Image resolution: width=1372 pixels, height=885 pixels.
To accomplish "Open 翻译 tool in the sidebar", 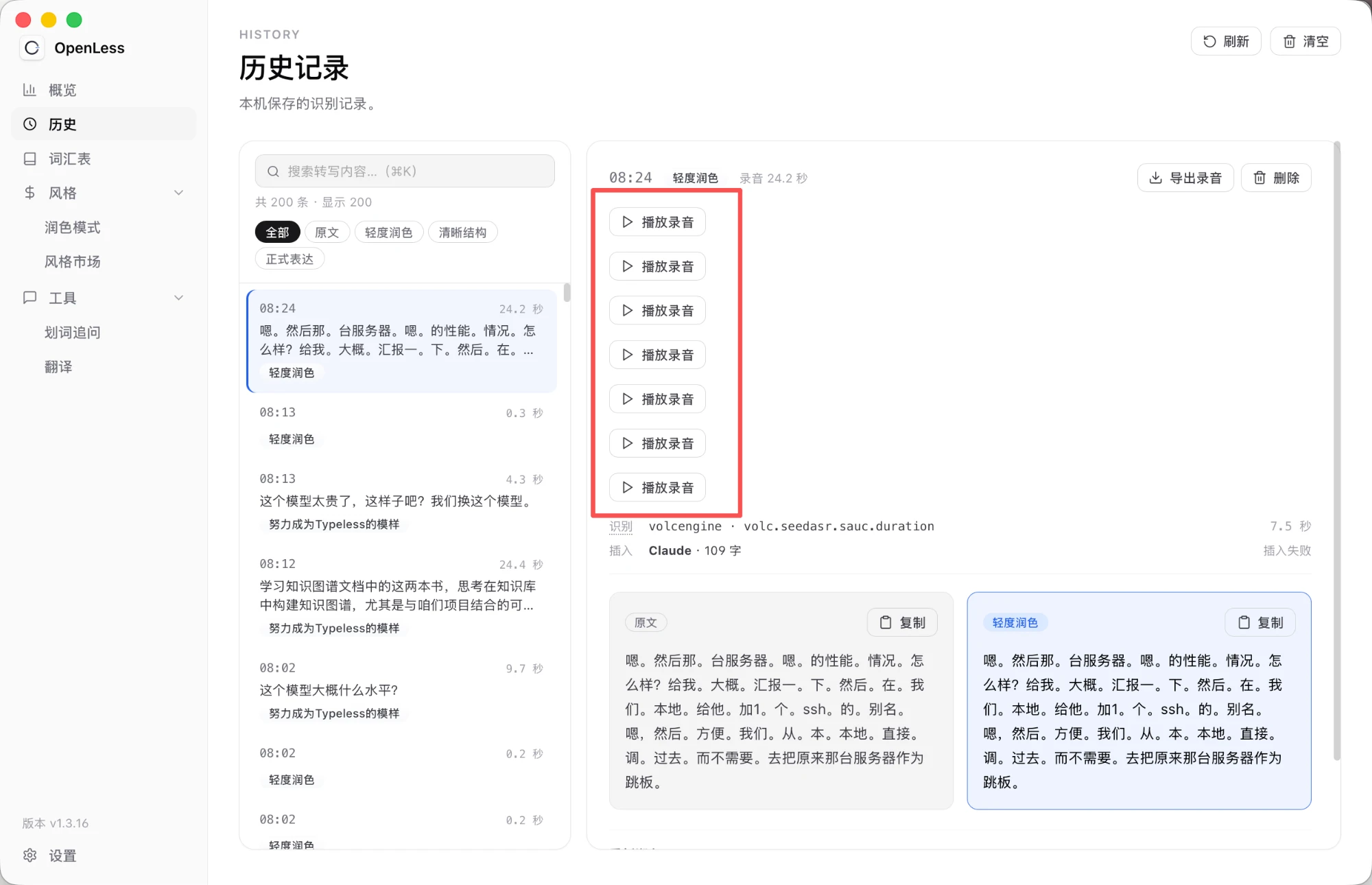I will pos(58,366).
